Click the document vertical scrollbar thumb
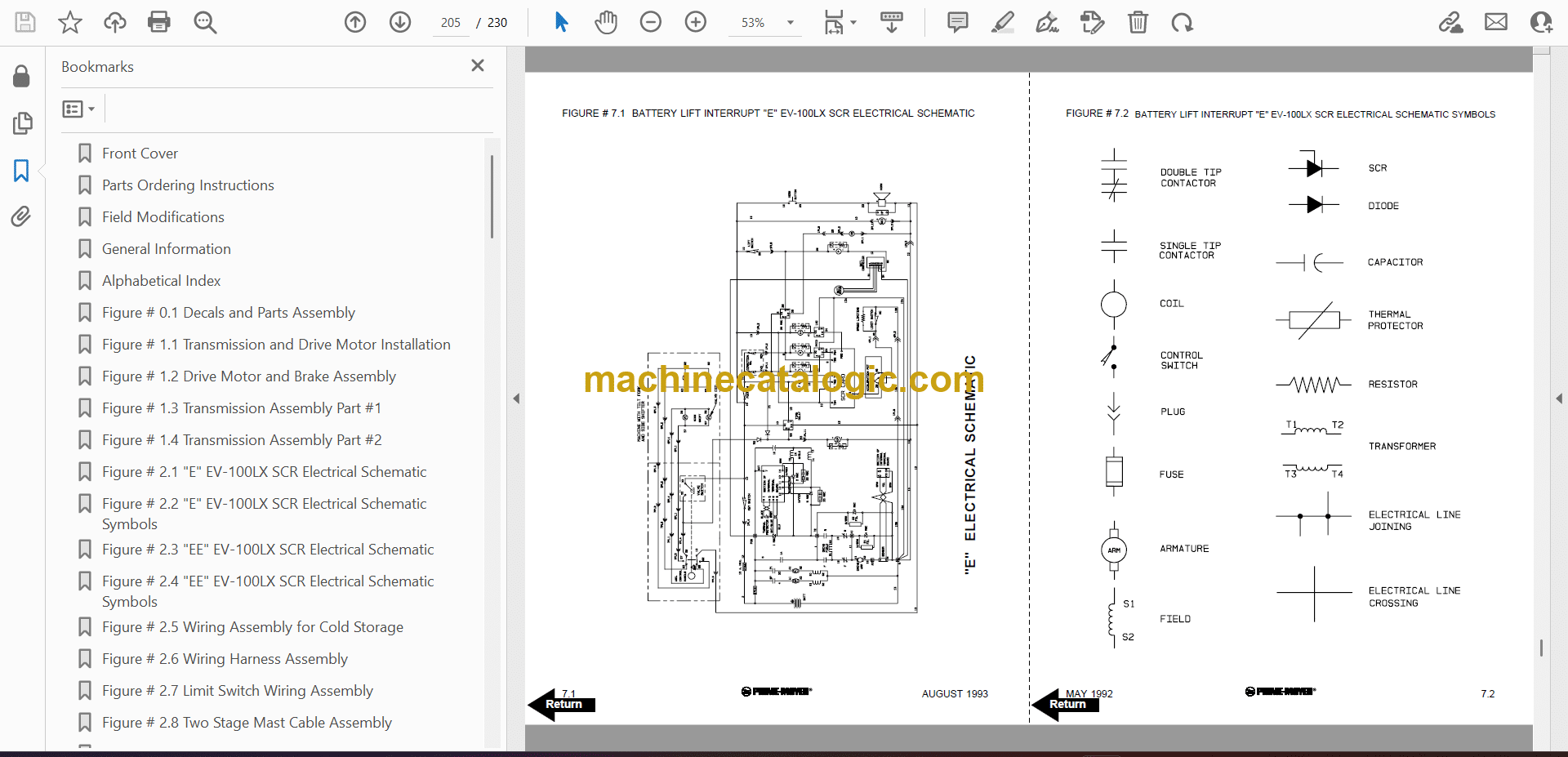 pyautogui.click(x=1541, y=648)
